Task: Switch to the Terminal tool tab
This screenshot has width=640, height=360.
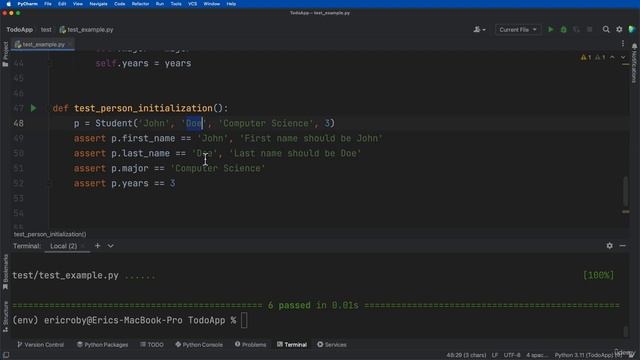Action: click(292, 344)
